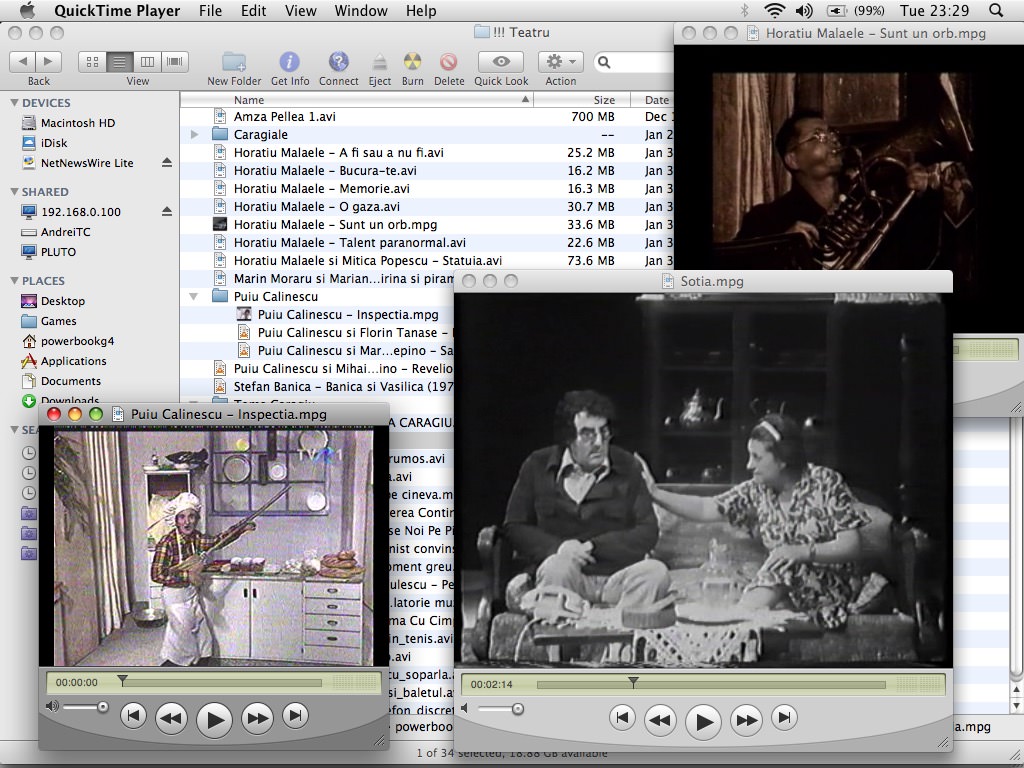Switch Finder to icon view
Image resolution: width=1024 pixels, height=768 pixels.
[92, 61]
